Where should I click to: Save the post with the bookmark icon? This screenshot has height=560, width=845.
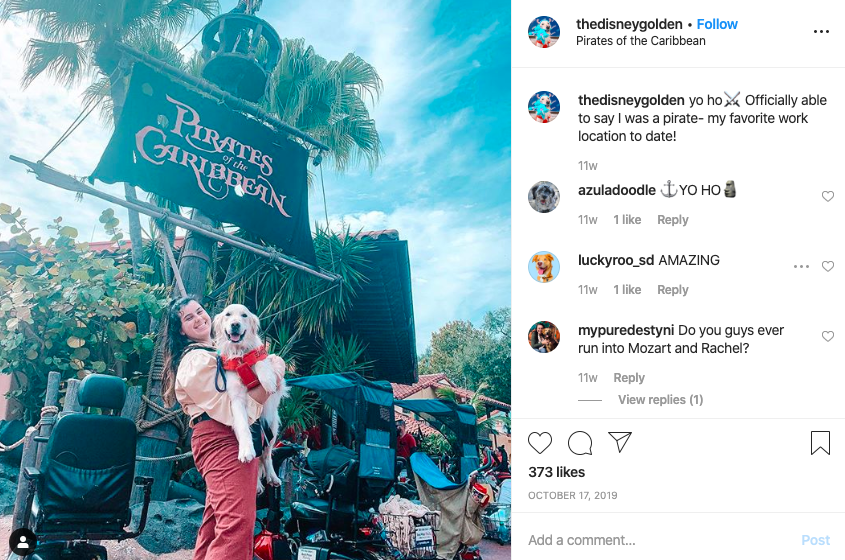tap(820, 443)
